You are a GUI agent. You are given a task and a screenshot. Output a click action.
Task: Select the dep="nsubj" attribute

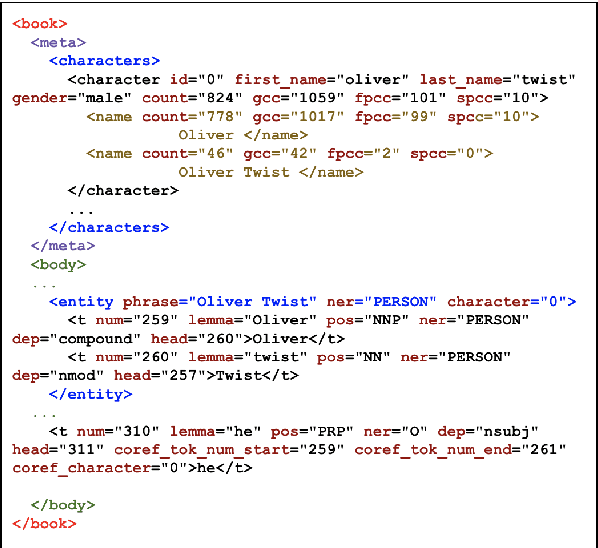(488, 431)
